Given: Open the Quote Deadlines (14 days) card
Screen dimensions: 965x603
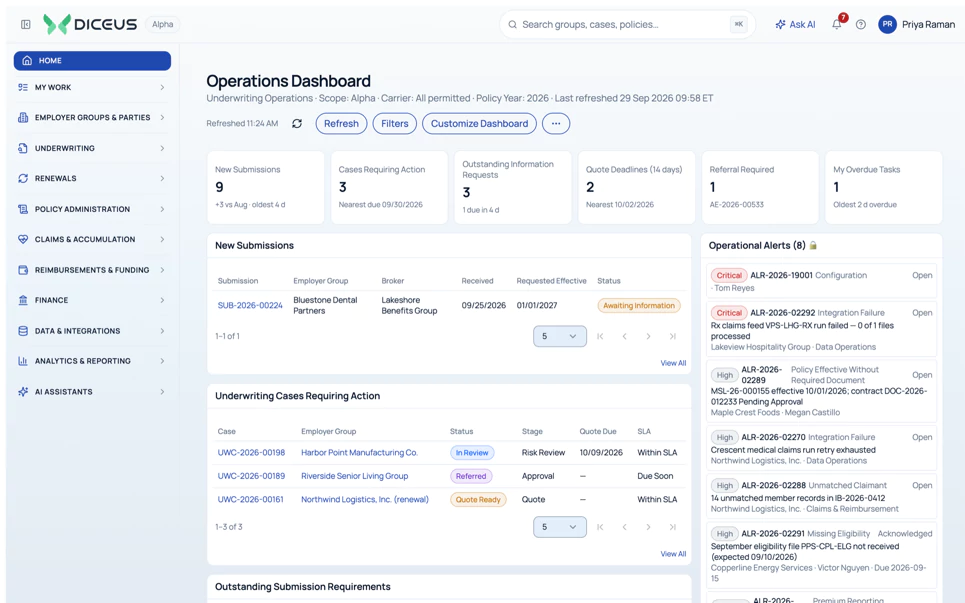Looking at the screenshot, I should click(x=636, y=188).
